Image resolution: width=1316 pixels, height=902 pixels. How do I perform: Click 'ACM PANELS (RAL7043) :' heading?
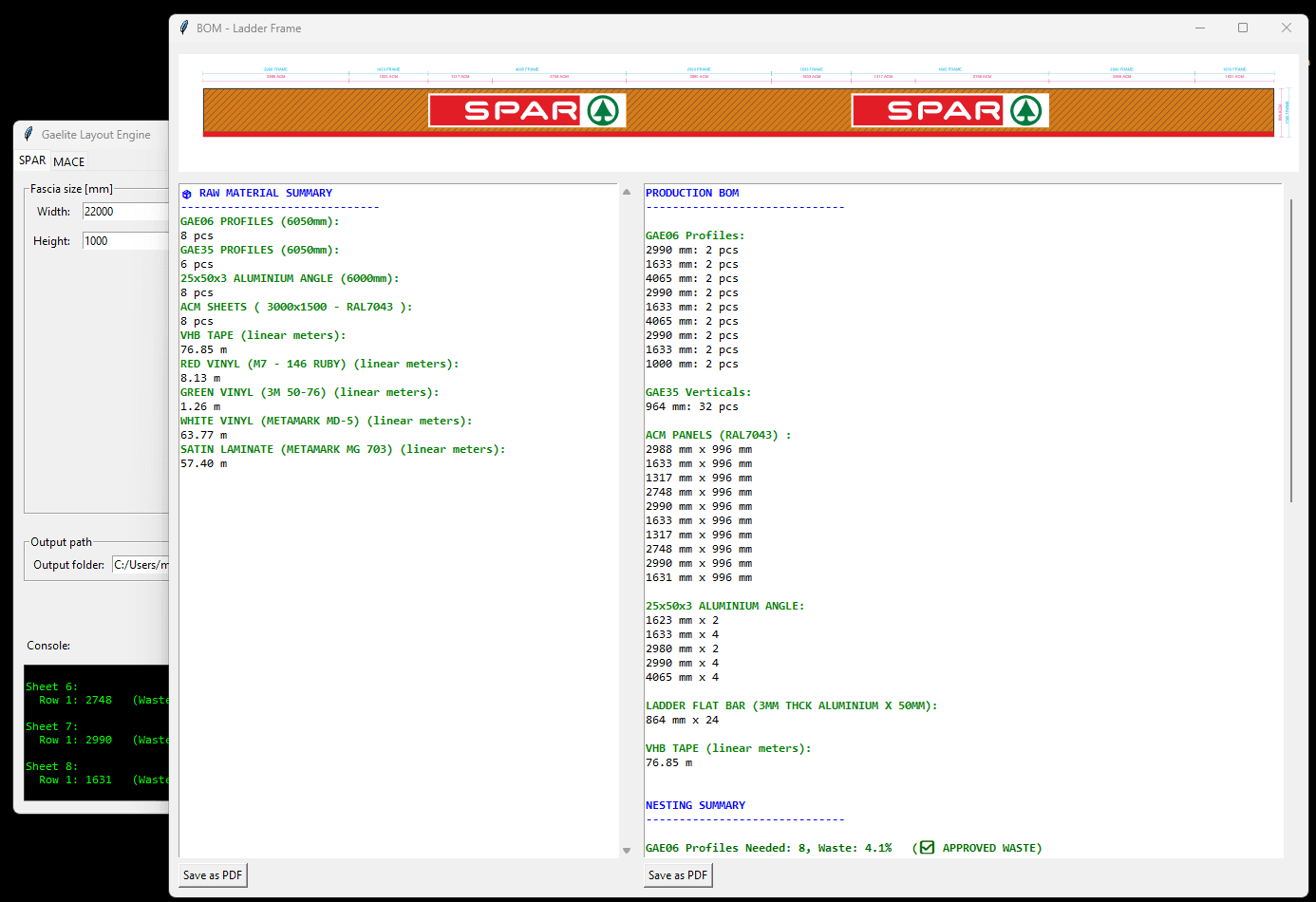click(719, 435)
